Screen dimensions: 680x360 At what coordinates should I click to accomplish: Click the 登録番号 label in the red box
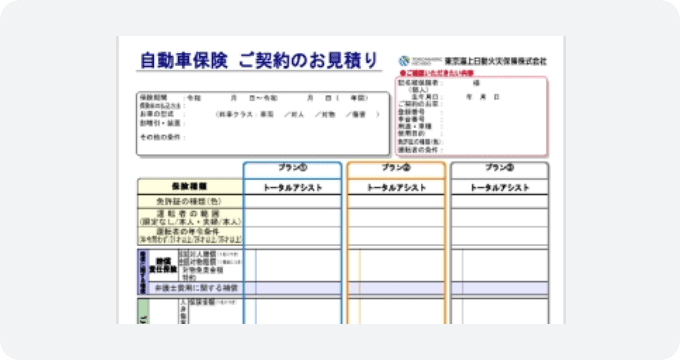[411, 112]
